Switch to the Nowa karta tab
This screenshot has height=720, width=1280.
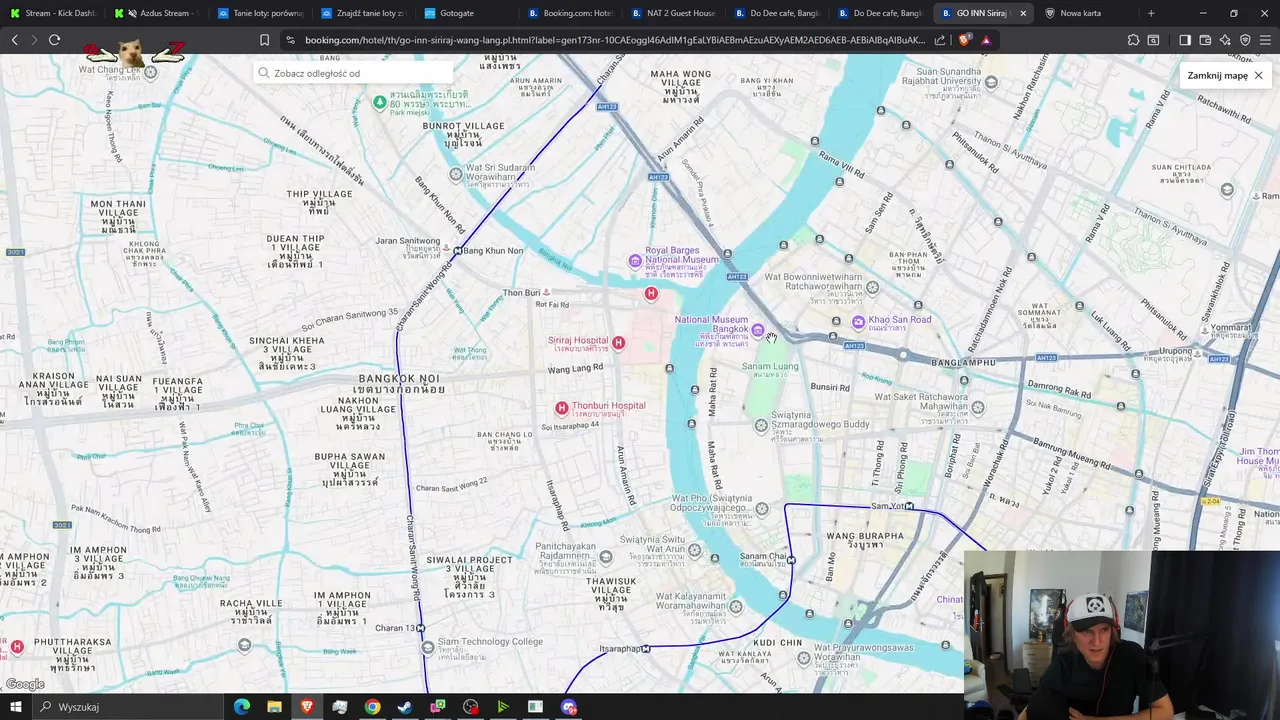pyautogui.click(x=1085, y=13)
